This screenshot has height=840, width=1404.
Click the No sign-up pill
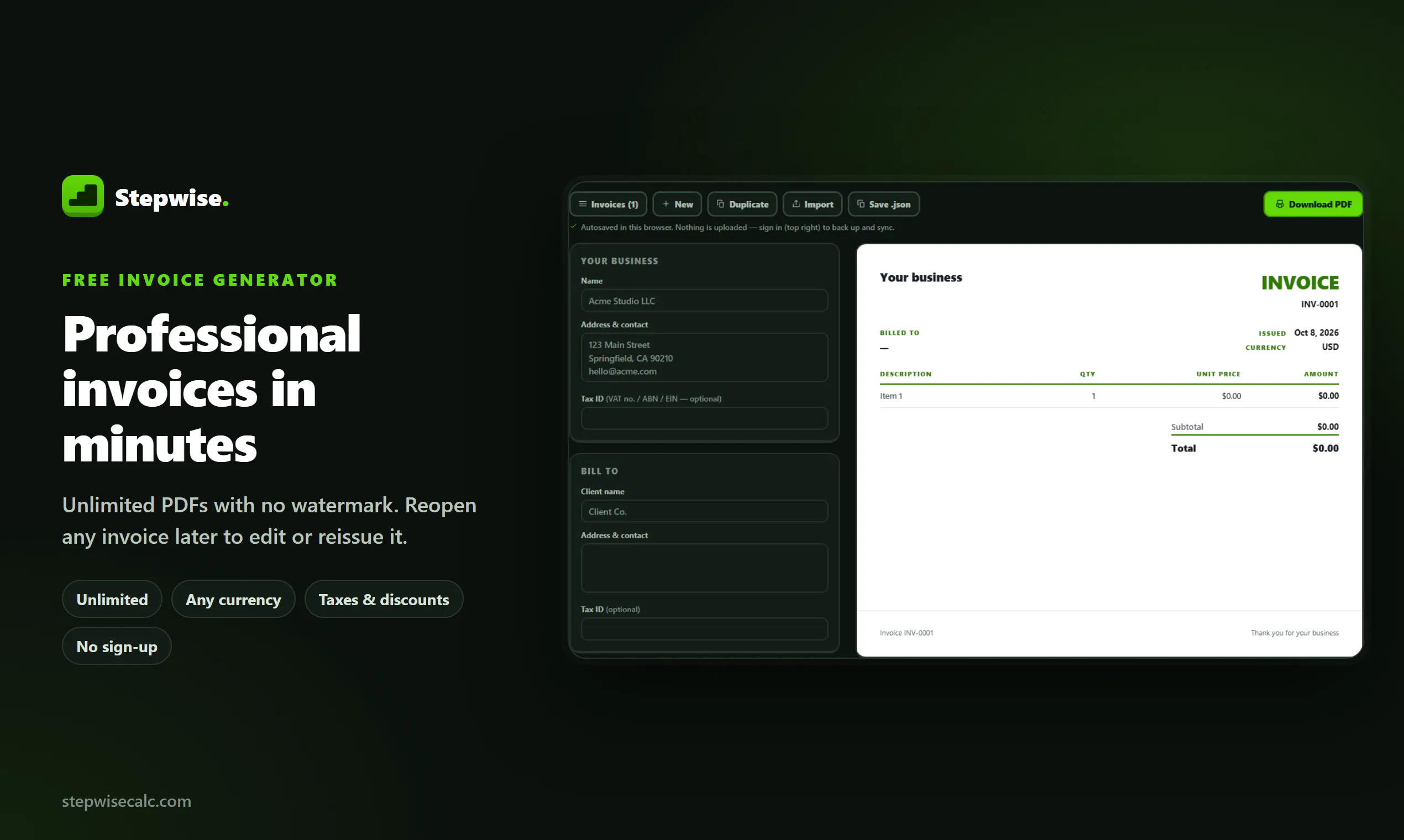click(x=117, y=646)
